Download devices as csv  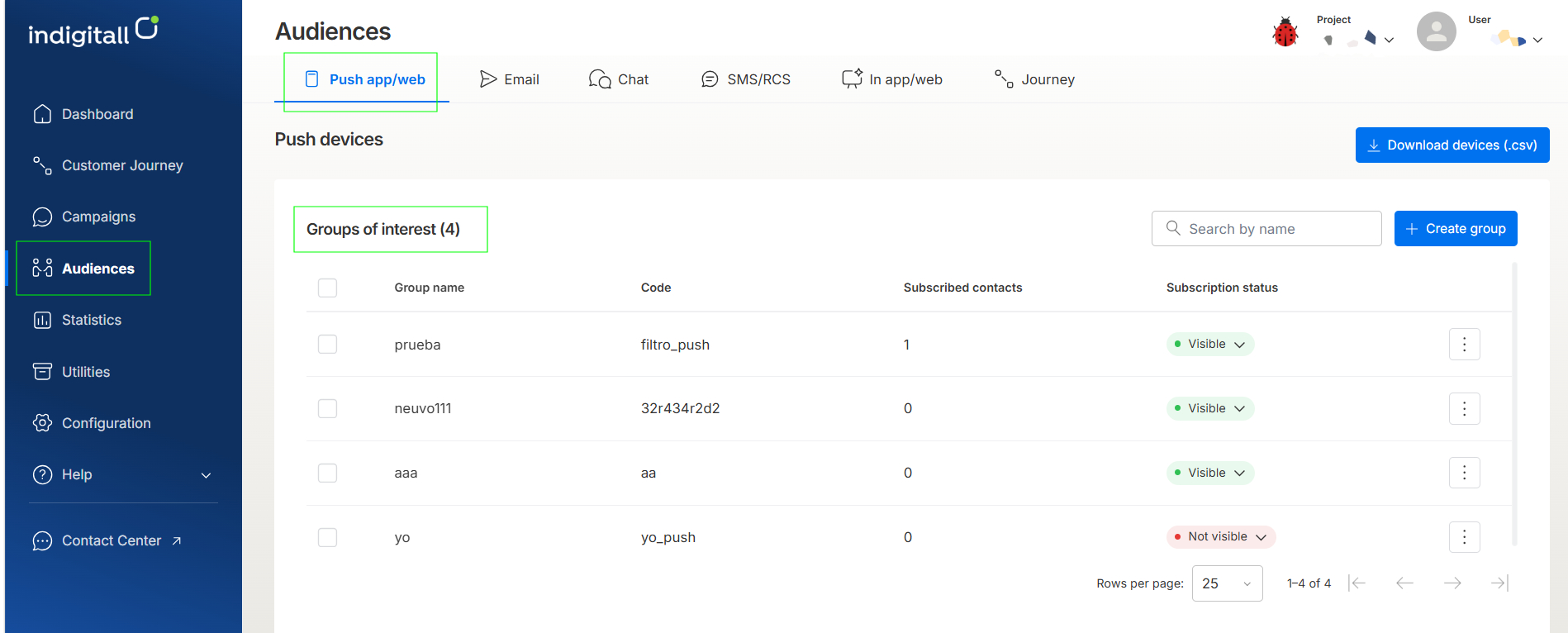[1452, 145]
